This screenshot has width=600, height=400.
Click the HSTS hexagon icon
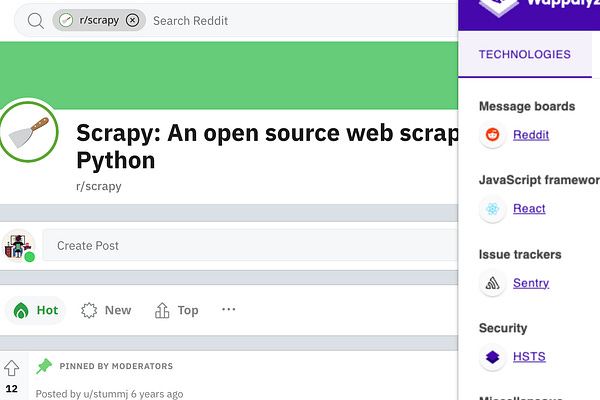[492, 357]
